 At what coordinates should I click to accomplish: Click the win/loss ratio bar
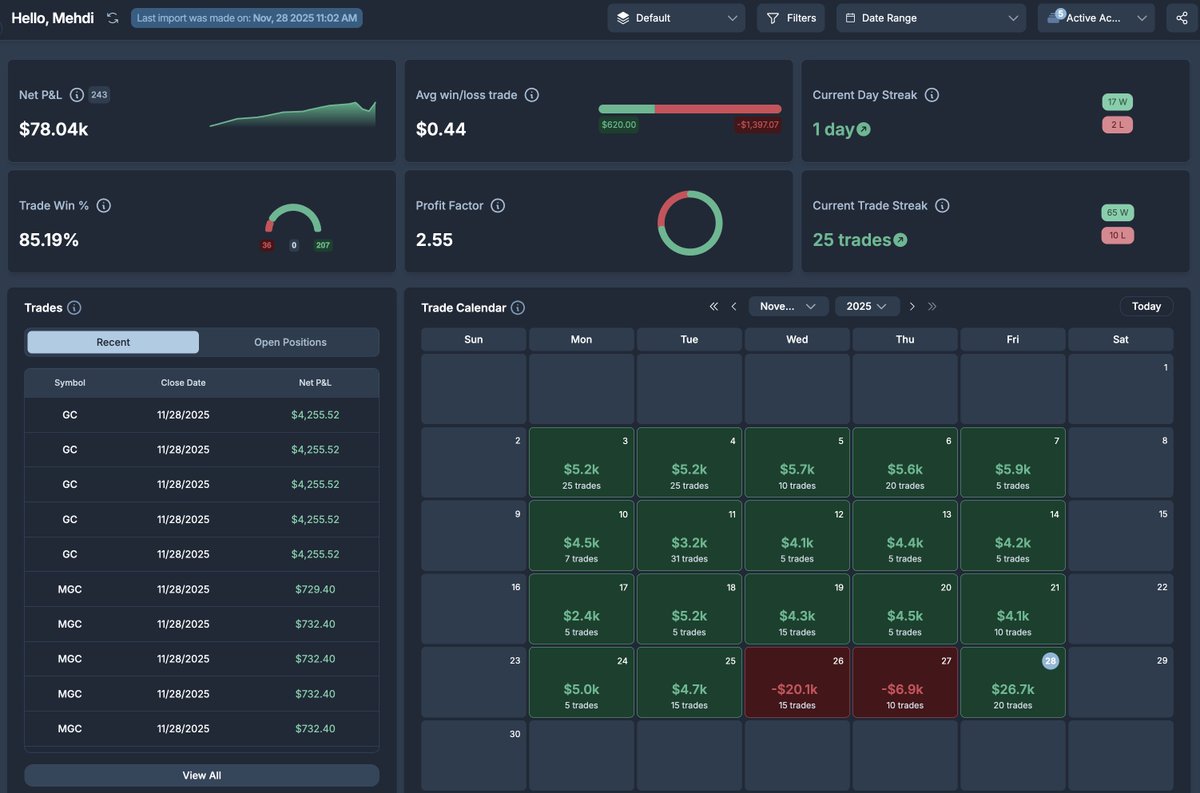[x=689, y=107]
